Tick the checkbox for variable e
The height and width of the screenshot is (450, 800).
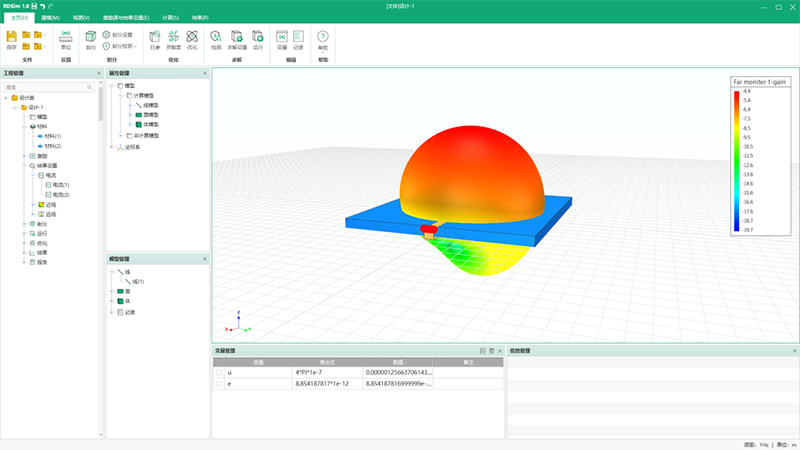(219, 384)
